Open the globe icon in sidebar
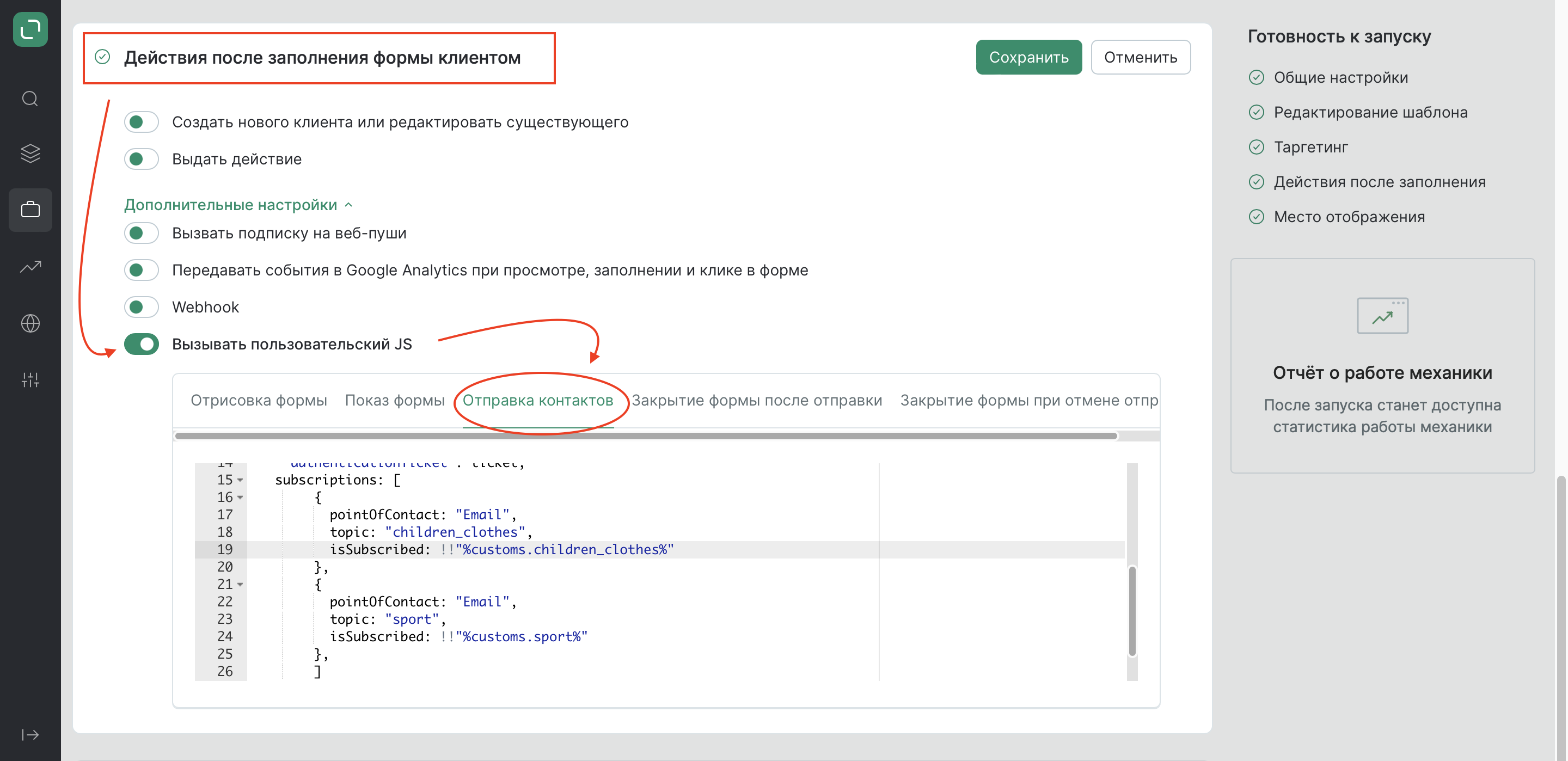The image size is (1568, 761). tap(30, 323)
